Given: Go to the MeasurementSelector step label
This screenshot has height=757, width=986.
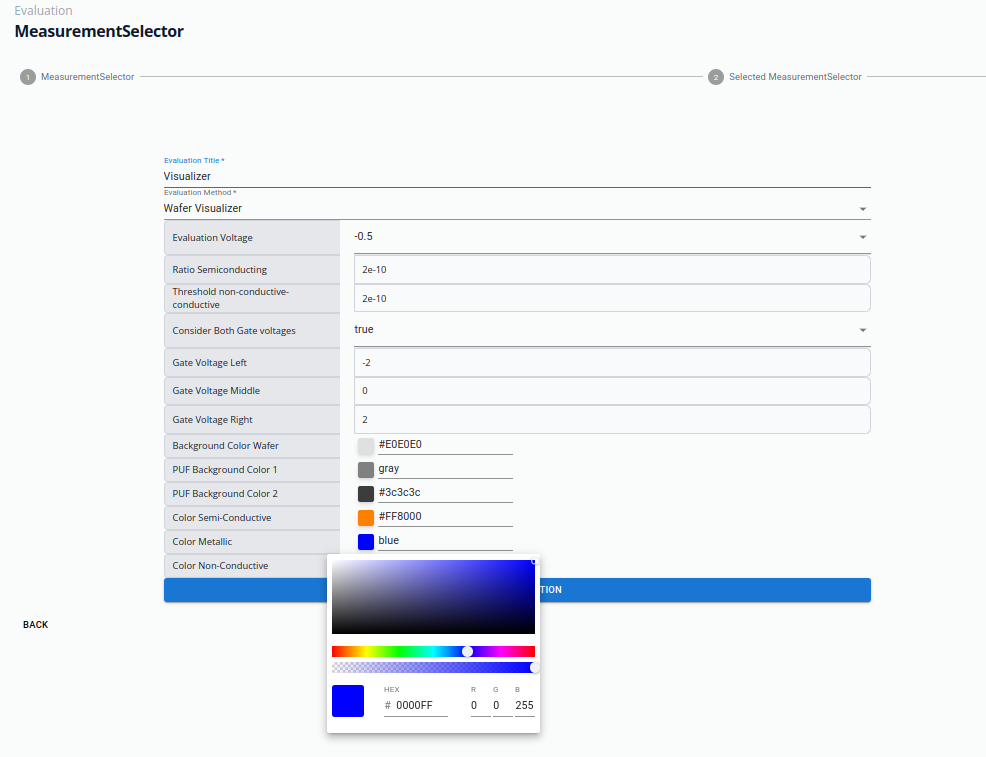Looking at the screenshot, I should (87, 77).
